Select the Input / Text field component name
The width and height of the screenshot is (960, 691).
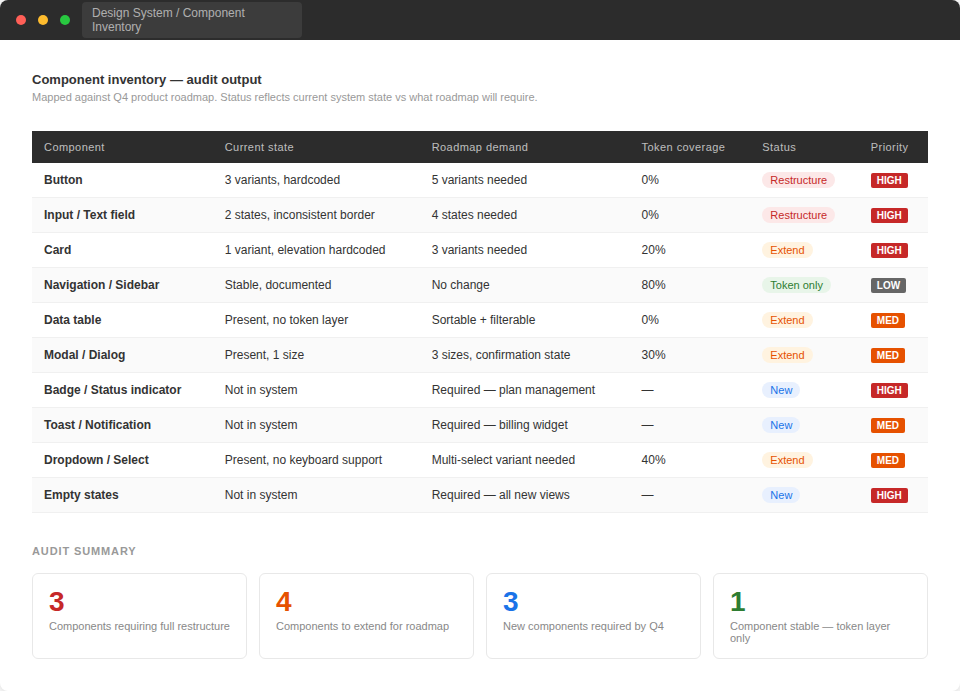pos(89,215)
